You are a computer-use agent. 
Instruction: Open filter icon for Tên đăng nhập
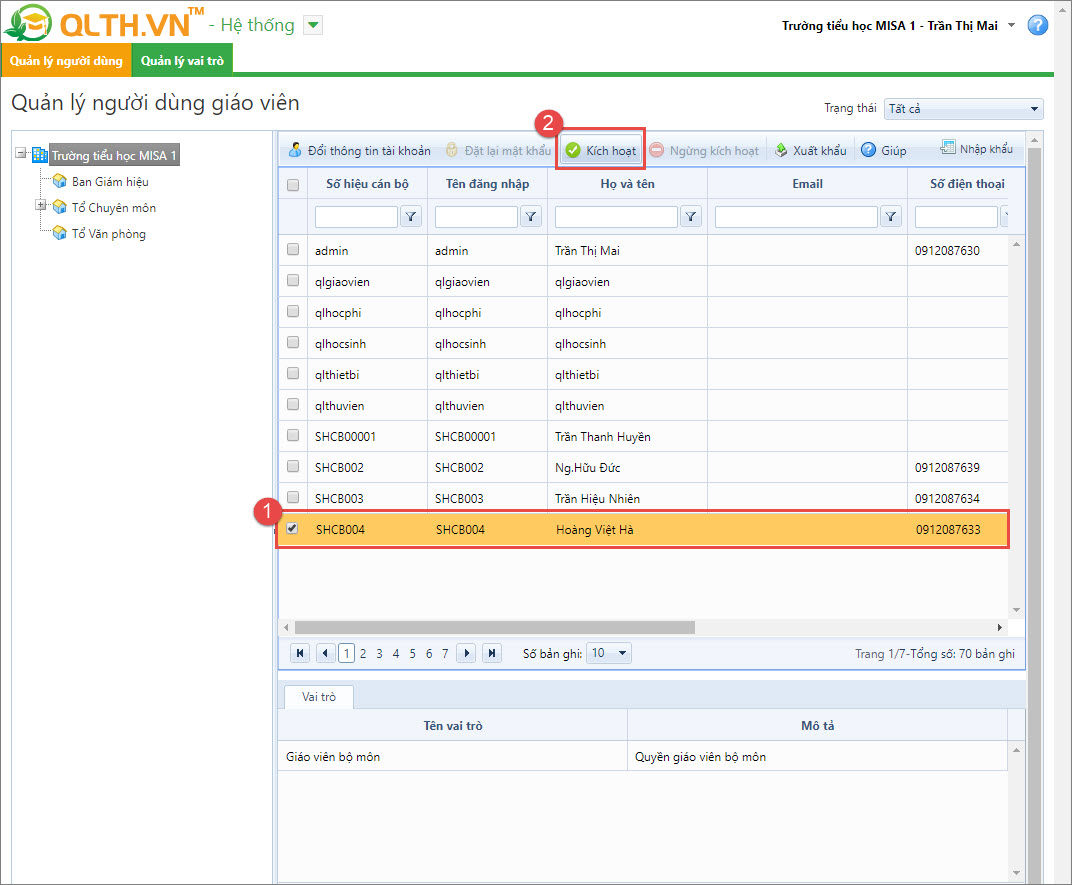click(531, 217)
